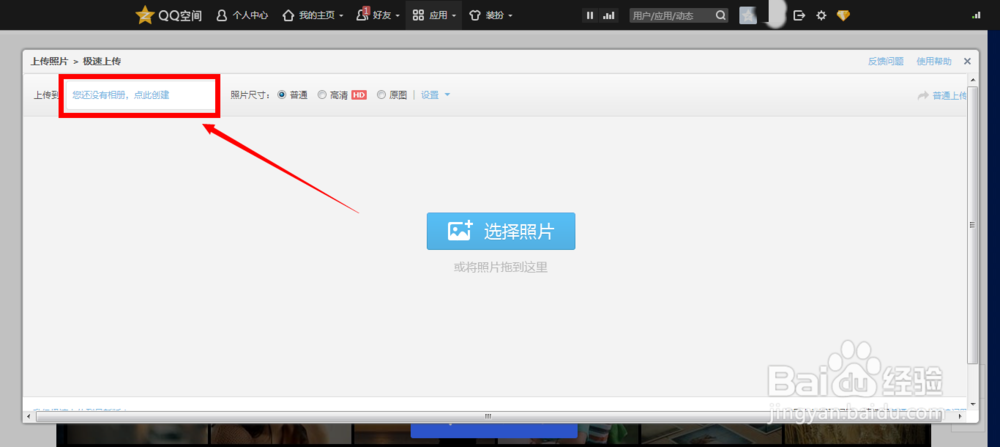Image resolution: width=1000 pixels, height=447 pixels.
Task: Click the 用户/应用/动态 search field
Action: [x=671, y=15]
